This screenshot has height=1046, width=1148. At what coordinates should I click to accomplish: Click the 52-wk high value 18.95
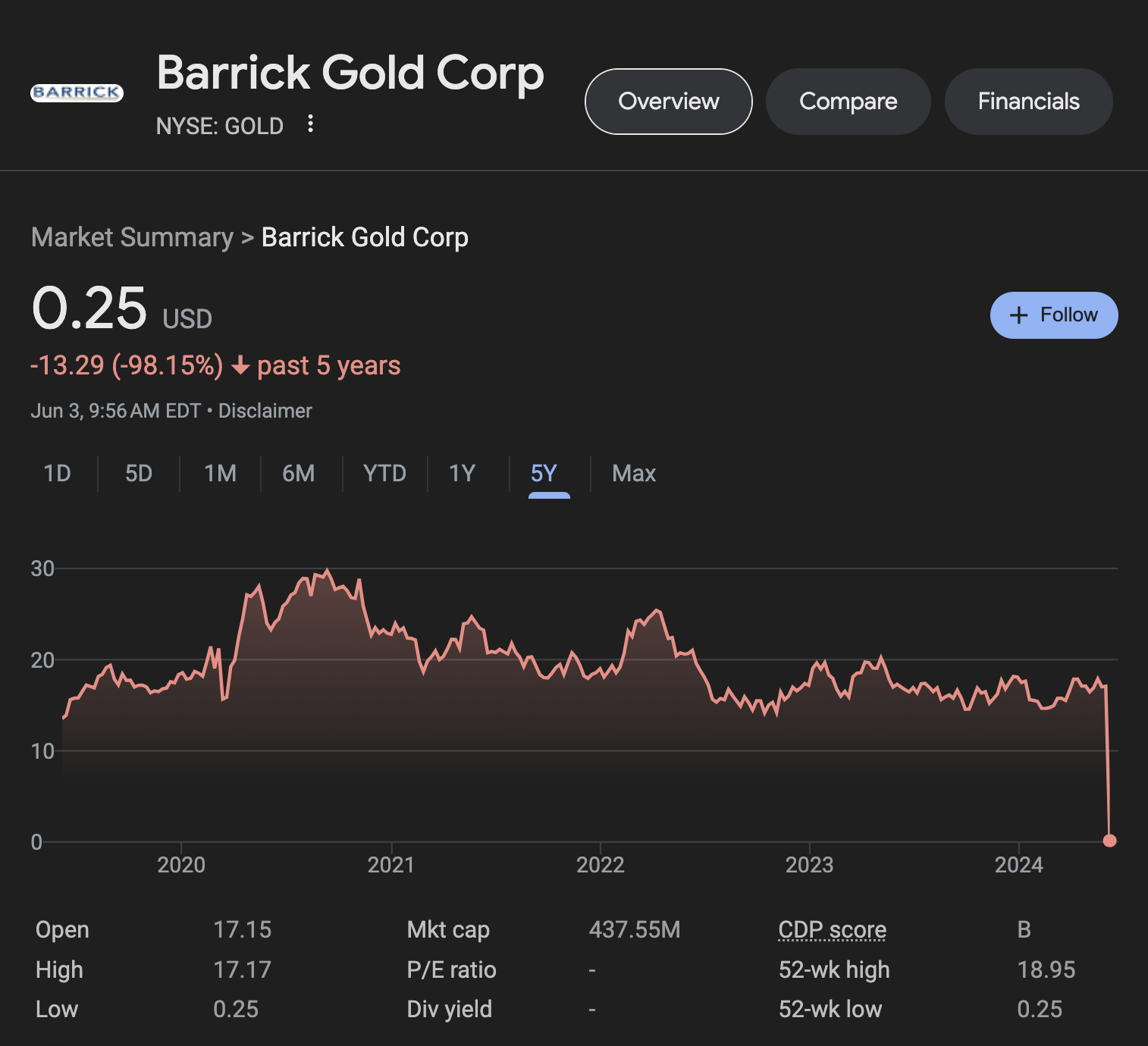[x=1046, y=970]
